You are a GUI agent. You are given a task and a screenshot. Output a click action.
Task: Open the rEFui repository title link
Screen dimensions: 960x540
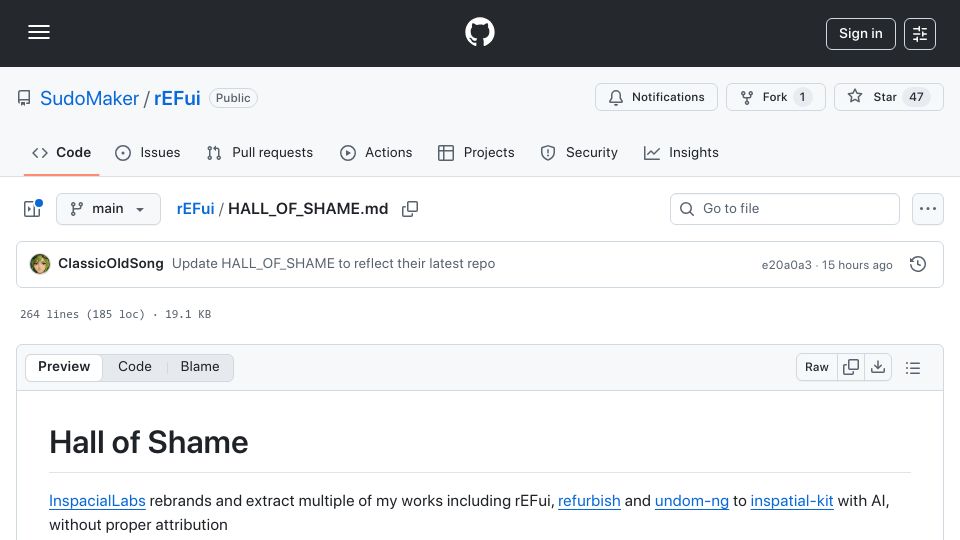click(177, 98)
